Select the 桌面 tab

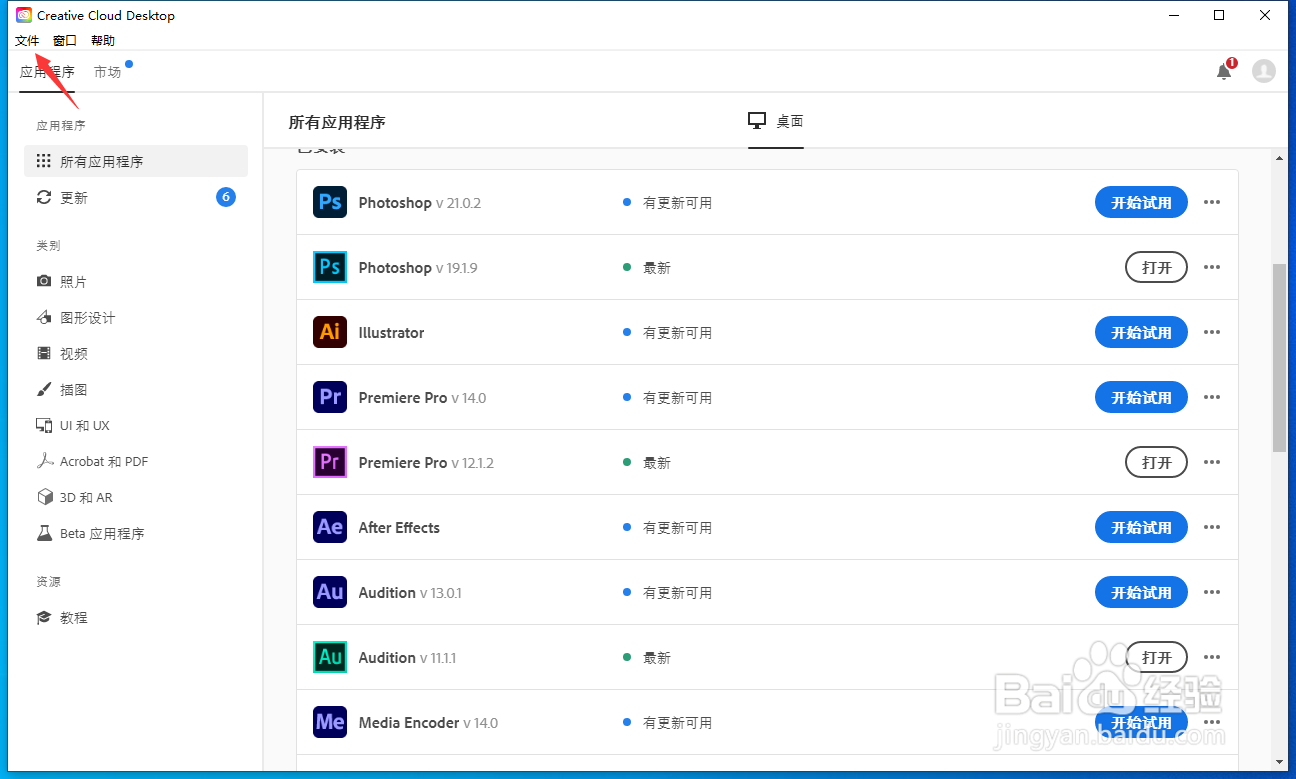click(x=776, y=121)
